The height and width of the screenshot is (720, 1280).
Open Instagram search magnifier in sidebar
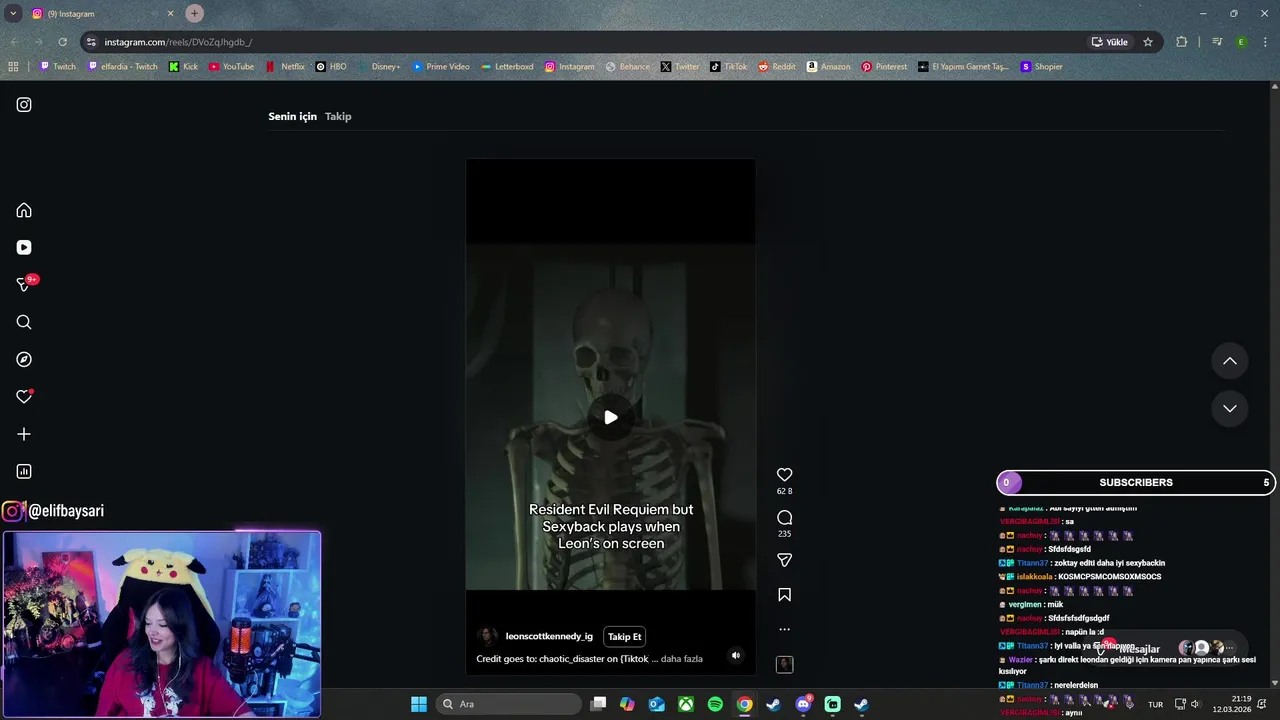pos(24,322)
